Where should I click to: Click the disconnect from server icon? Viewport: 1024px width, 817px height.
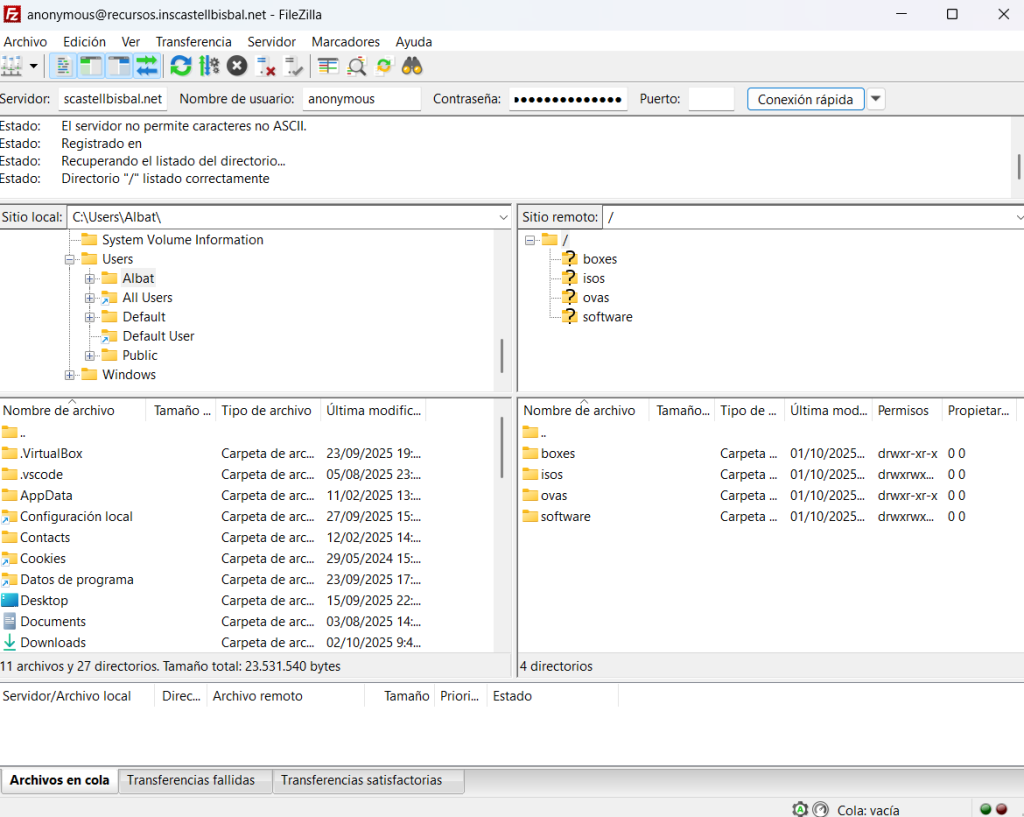point(266,66)
